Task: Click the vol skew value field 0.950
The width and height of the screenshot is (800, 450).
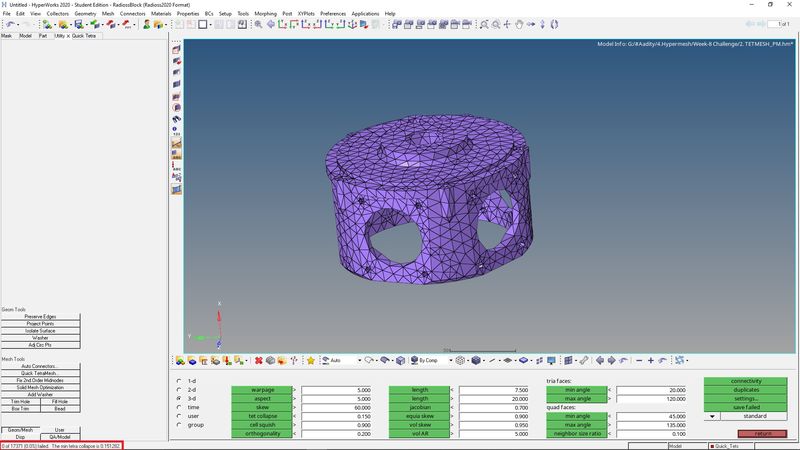Action: pyautogui.click(x=494, y=425)
